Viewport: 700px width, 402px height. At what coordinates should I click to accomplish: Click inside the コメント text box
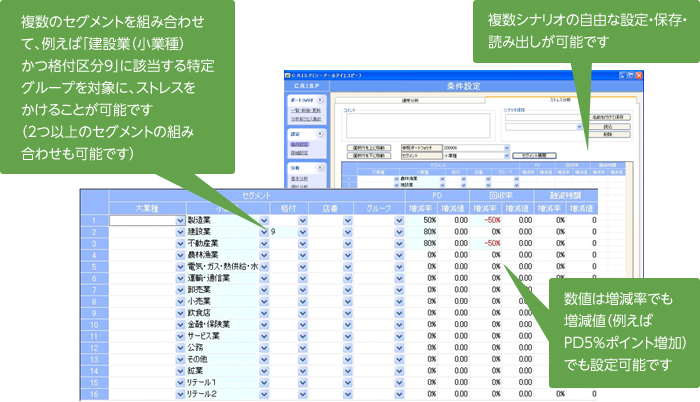click(420, 125)
